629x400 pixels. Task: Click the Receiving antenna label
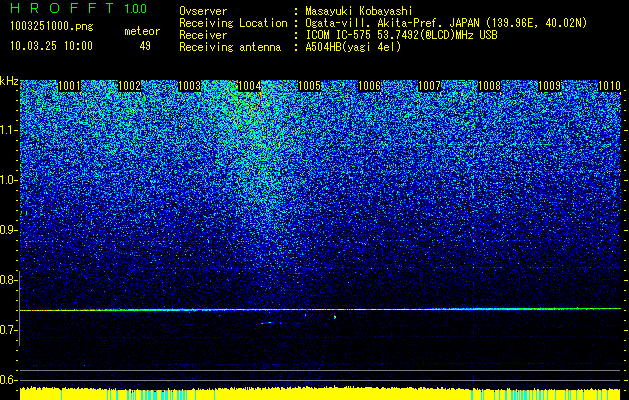230,47
